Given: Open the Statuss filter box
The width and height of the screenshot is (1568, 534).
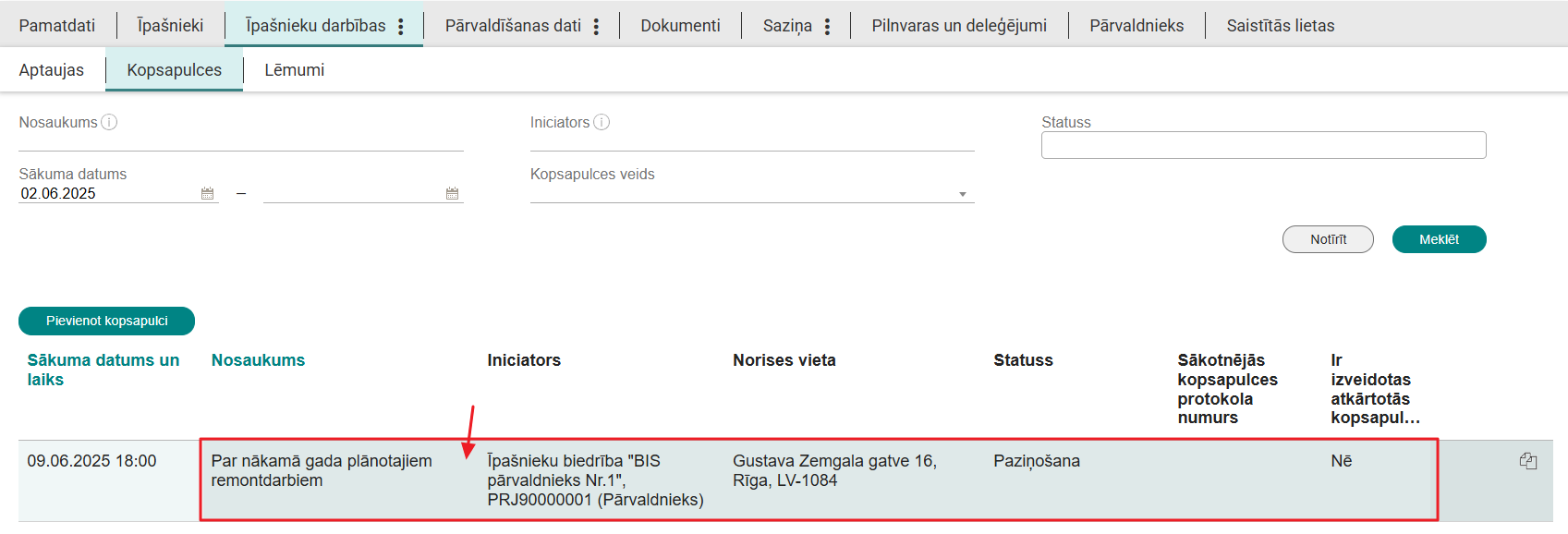Looking at the screenshot, I should pyautogui.click(x=1263, y=145).
